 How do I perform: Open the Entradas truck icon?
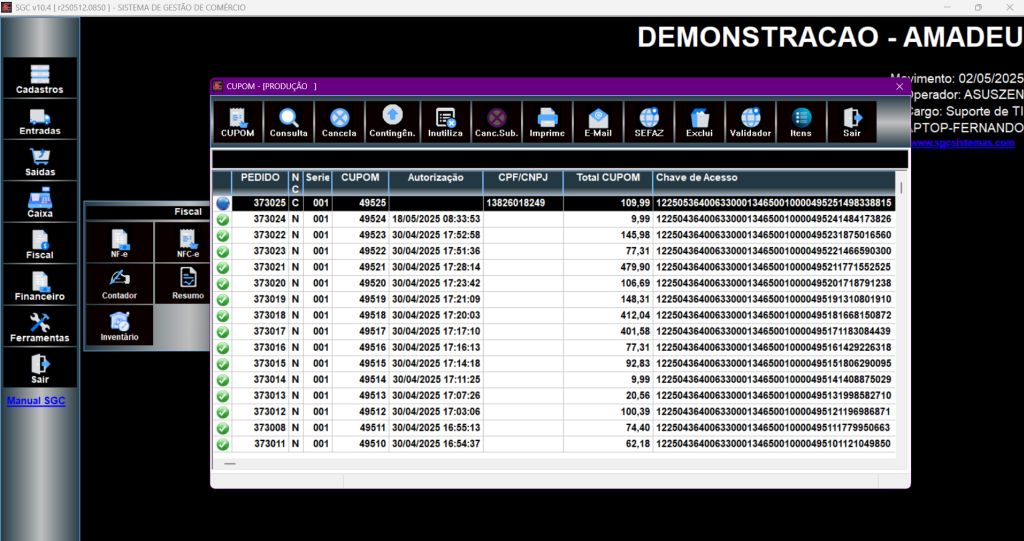pyautogui.click(x=40, y=120)
